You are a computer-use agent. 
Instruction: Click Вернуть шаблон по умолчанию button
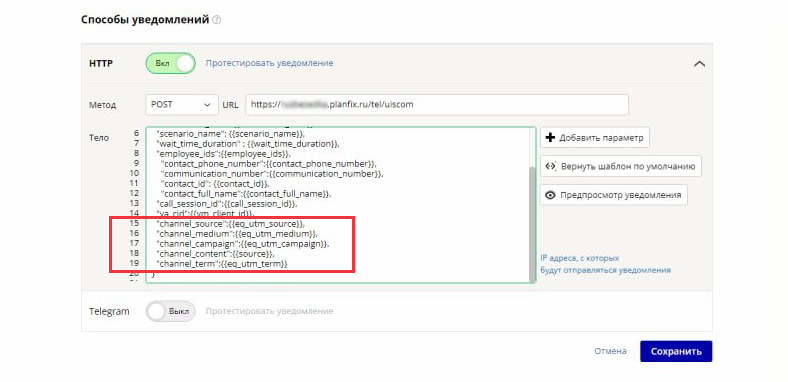coord(621,166)
